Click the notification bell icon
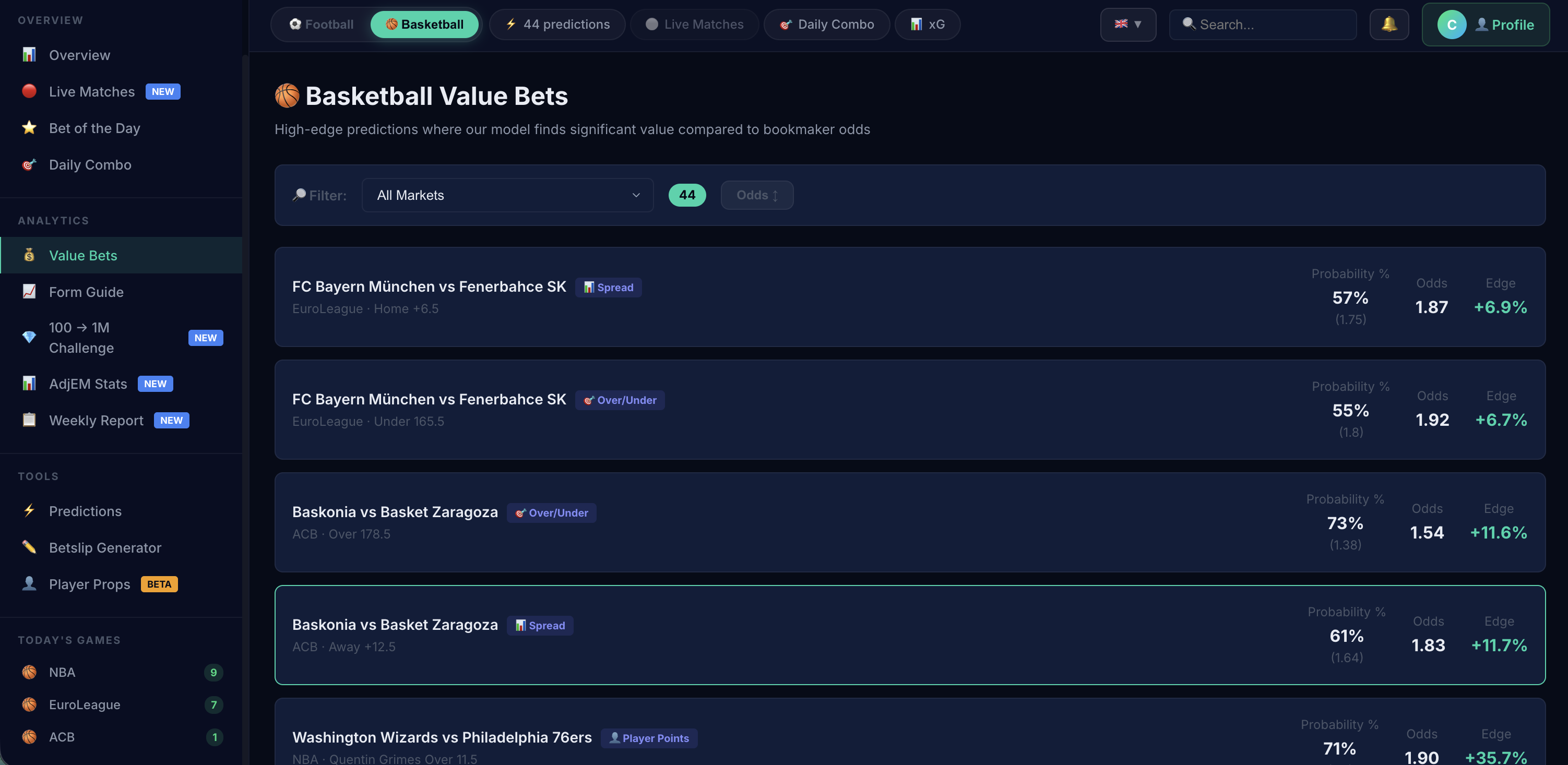Viewport: 1568px width, 765px height. coord(1388,25)
